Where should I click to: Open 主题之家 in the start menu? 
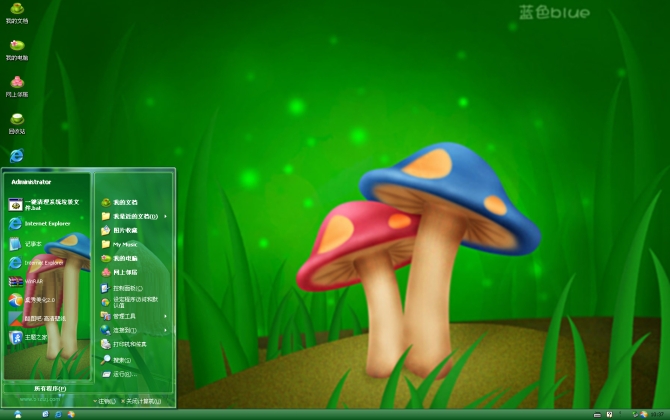35,337
